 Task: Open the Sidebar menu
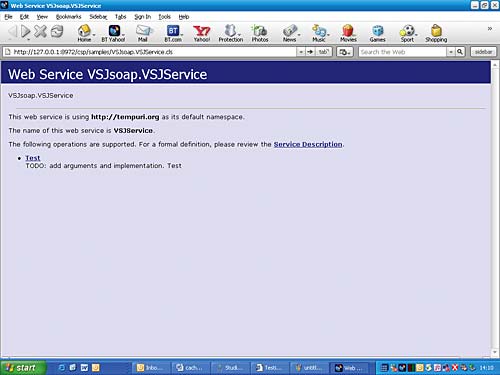point(98,17)
